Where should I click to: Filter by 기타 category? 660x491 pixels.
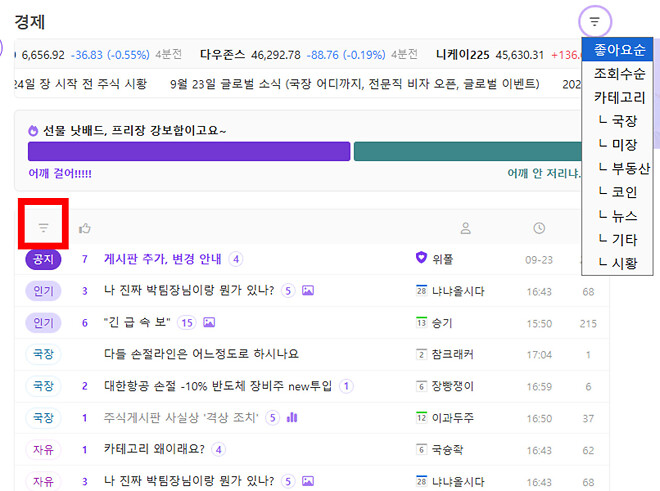click(x=617, y=240)
